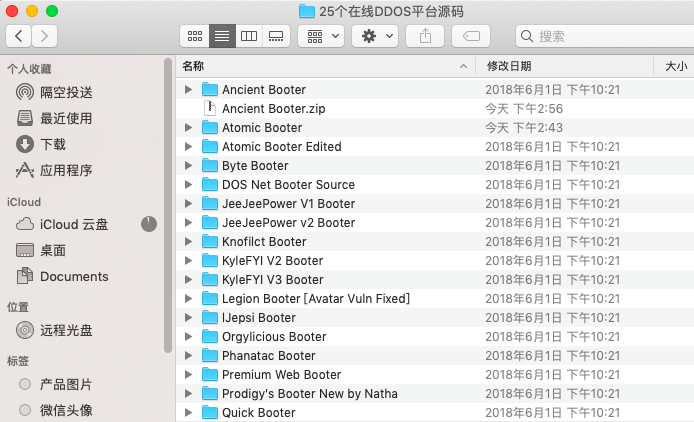Open 应用程序 Applications in sidebar
Screen dimensions: 694x422
[x=66, y=170]
